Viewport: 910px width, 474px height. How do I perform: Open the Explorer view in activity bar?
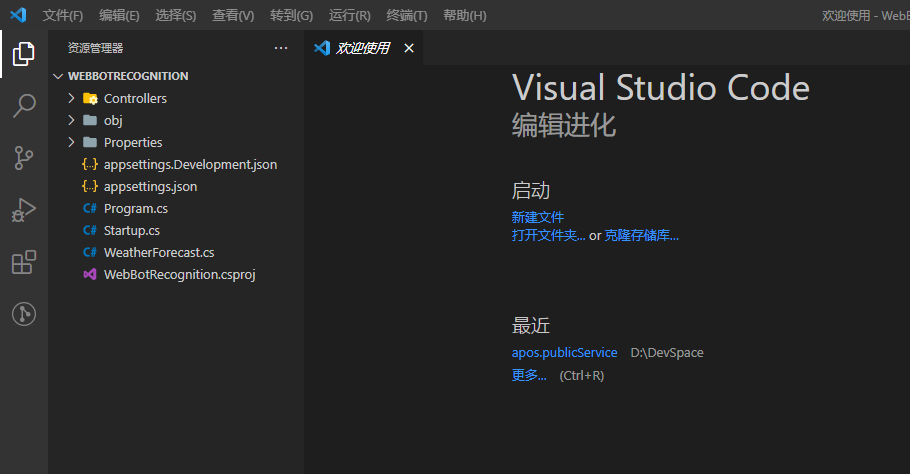pyautogui.click(x=24, y=54)
